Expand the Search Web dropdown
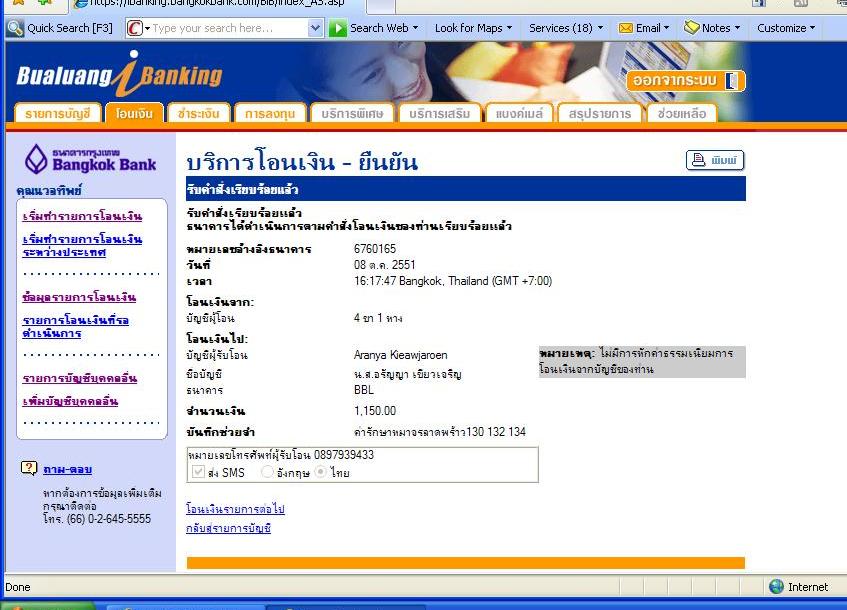Viewport: 847px width, 610px height. [415, 28]
